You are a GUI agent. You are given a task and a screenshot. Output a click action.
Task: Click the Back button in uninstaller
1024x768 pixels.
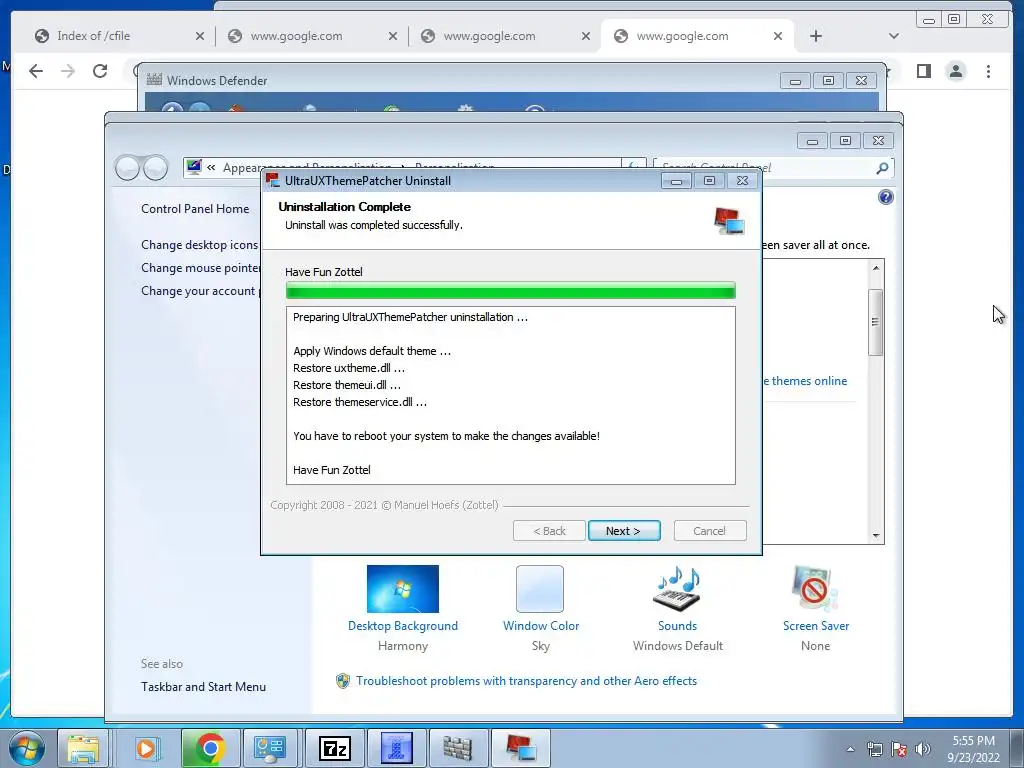point(549,531)
